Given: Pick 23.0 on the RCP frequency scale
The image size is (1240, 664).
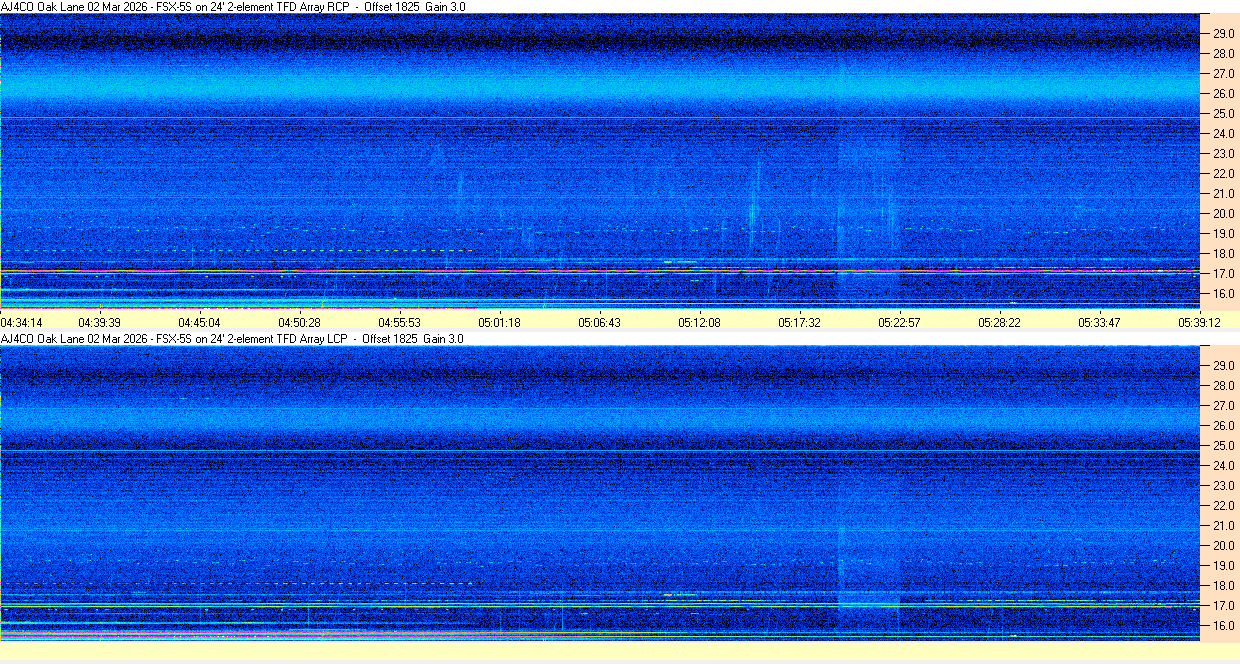Looking at the screenshot, I should [1224, 154].
